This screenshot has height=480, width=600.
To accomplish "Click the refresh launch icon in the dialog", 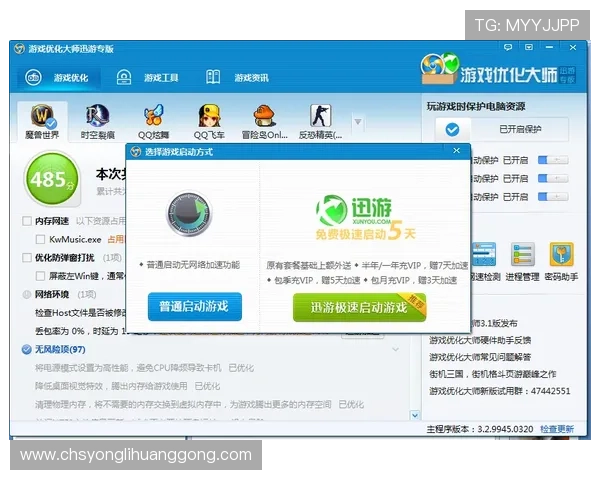I will [189, 213].
